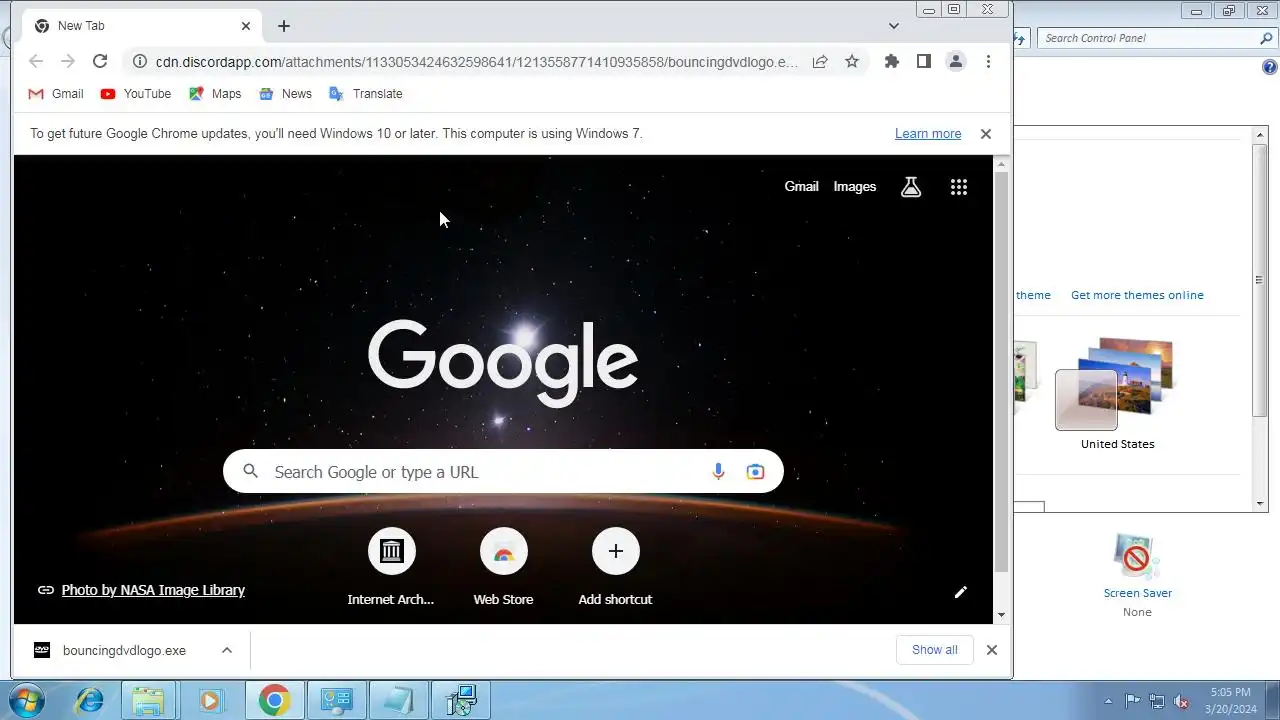Screen dimensions: 1280x720
Task: Open Translate bookmark
Action: click(366, 94)
